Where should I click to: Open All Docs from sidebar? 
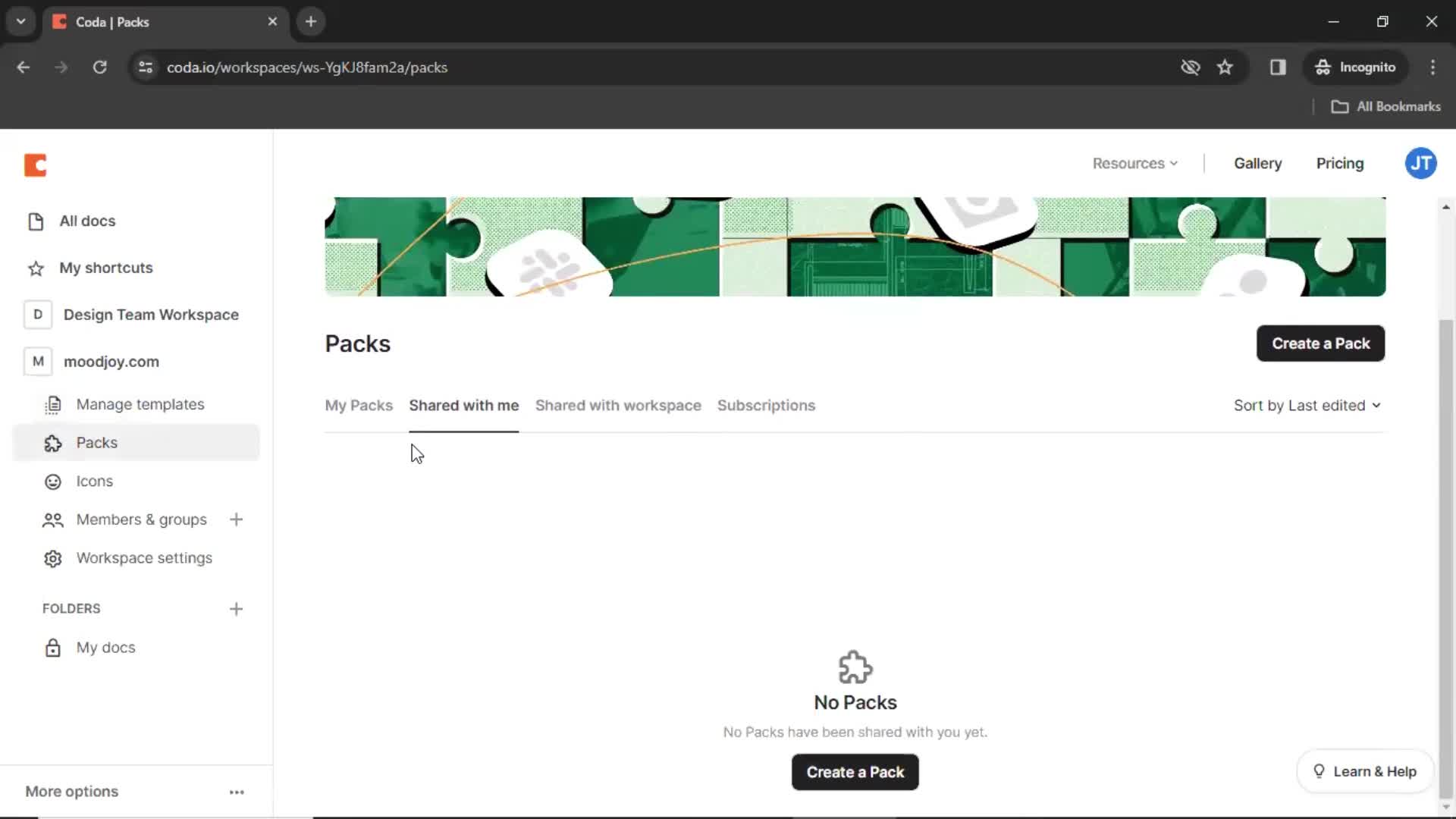87,220
